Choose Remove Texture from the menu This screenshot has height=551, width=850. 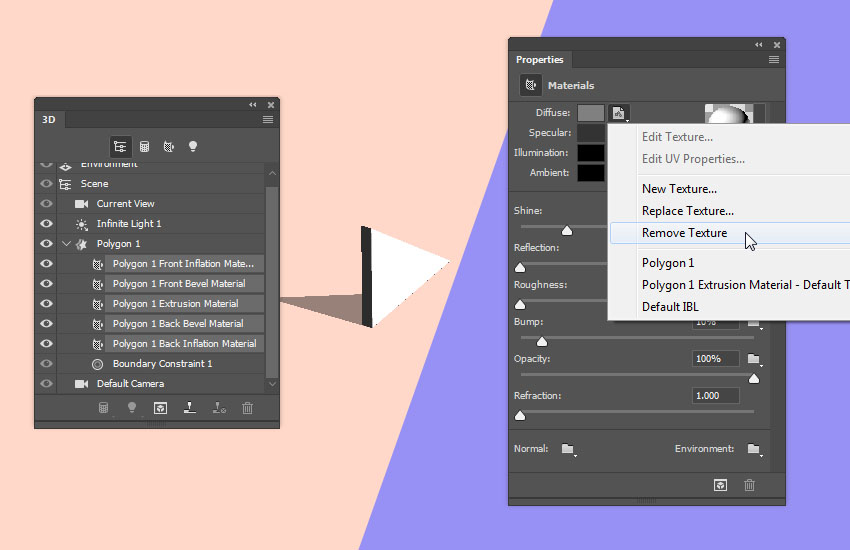729,233
